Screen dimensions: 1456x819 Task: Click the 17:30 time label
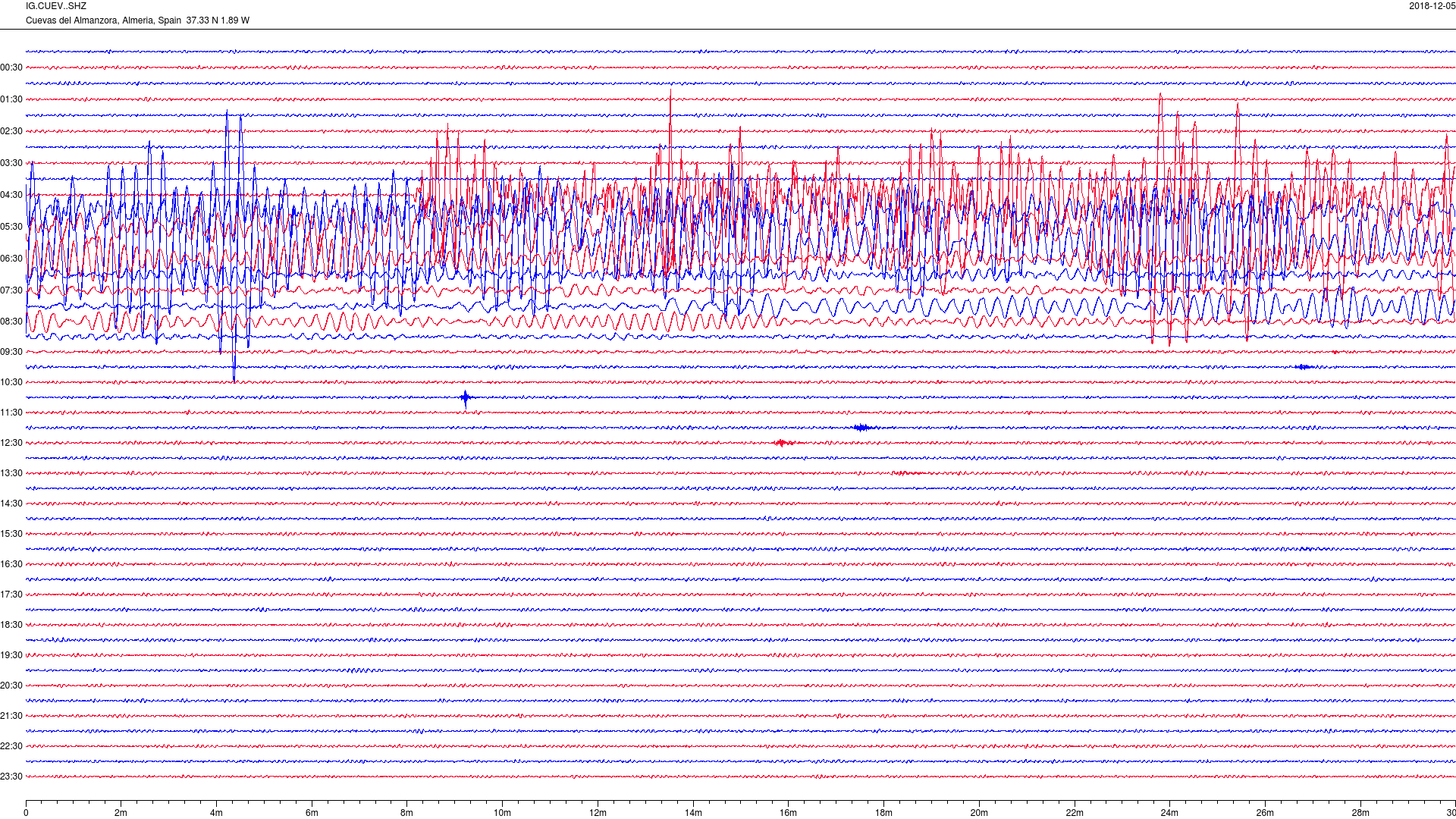click(11, 595)
